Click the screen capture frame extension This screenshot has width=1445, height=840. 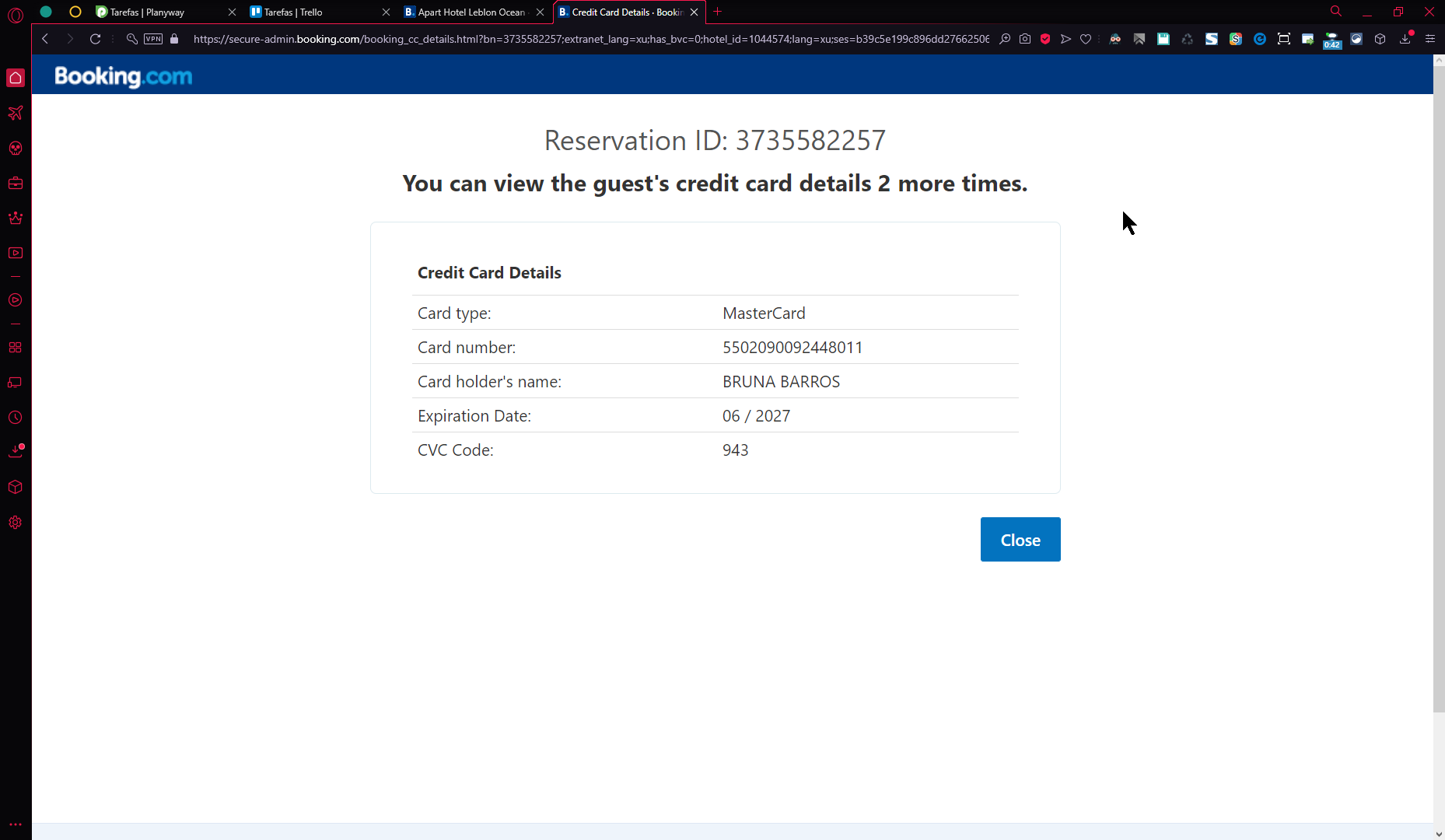pos(1284,39)
